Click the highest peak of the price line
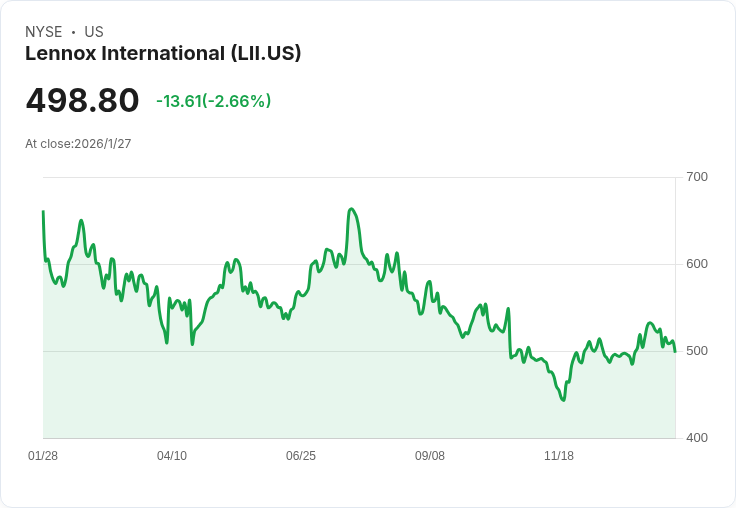This screenshot has height=508, width=736. click(351, 209)
